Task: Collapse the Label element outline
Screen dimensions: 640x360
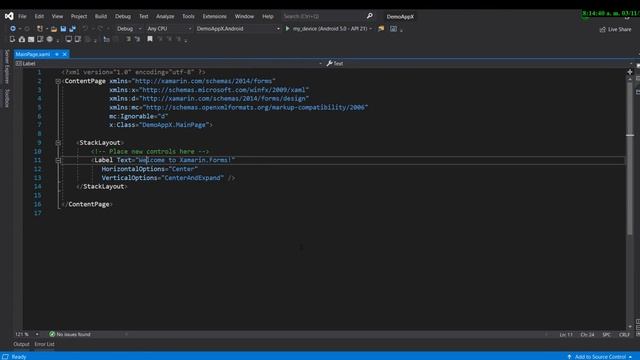Action: click(x=58, y=160)
